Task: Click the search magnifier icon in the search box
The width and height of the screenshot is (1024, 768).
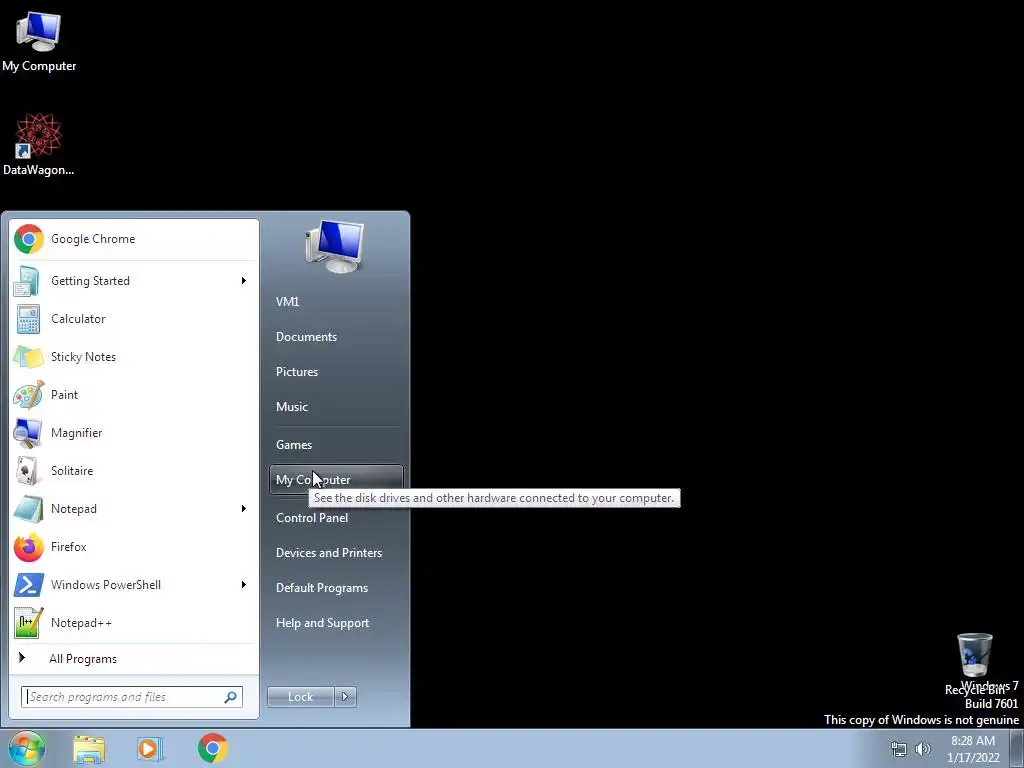Action: tap(231, 697)
